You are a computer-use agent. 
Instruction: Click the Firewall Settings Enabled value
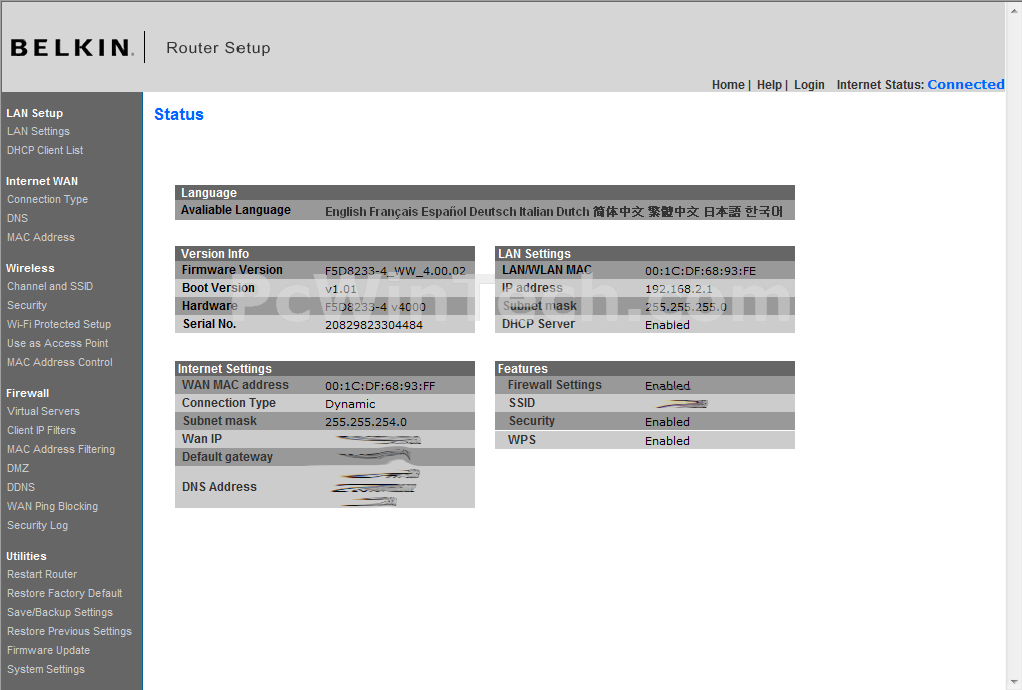pos(667,386)
